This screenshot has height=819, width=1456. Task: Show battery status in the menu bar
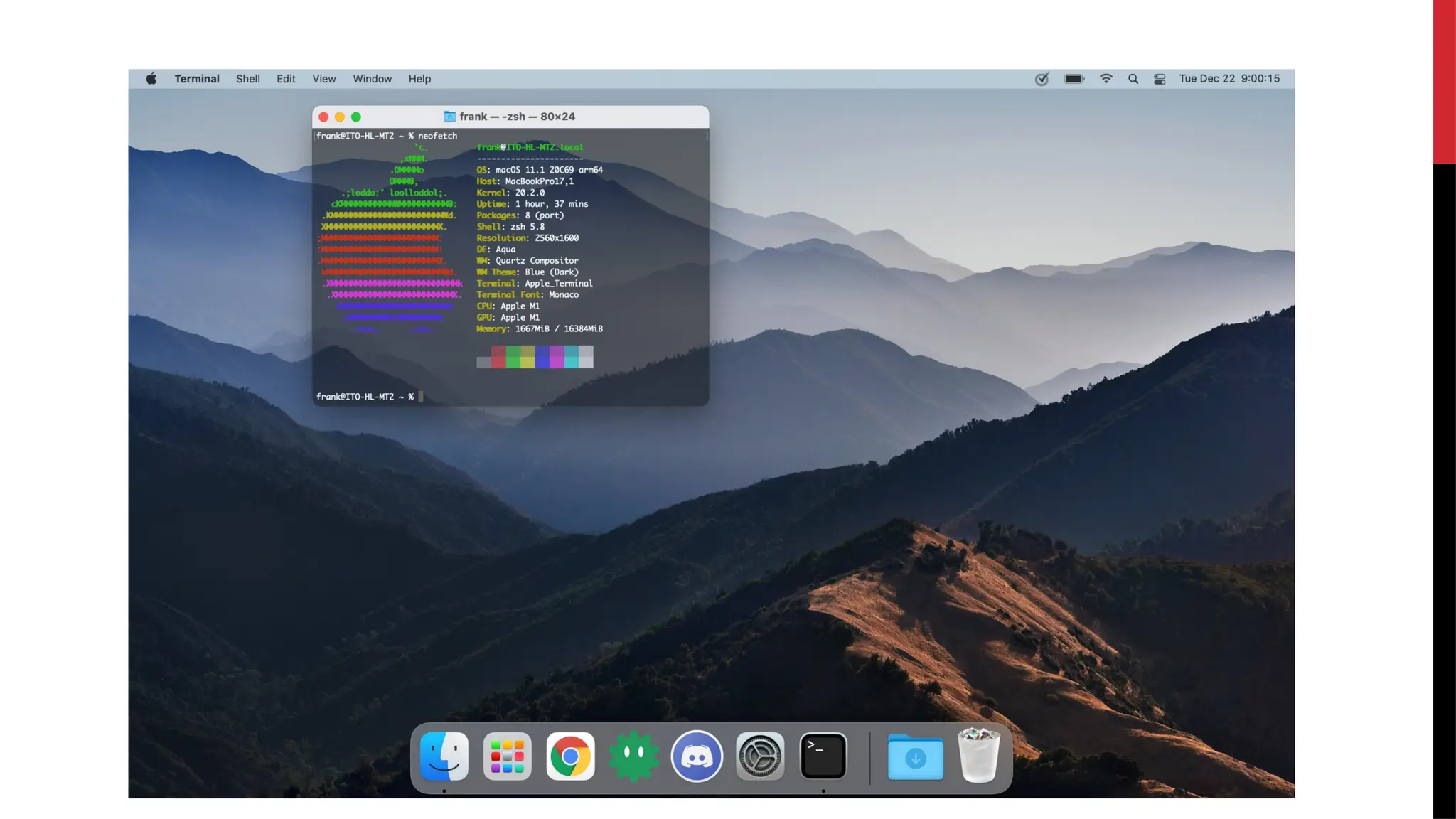1074,79
